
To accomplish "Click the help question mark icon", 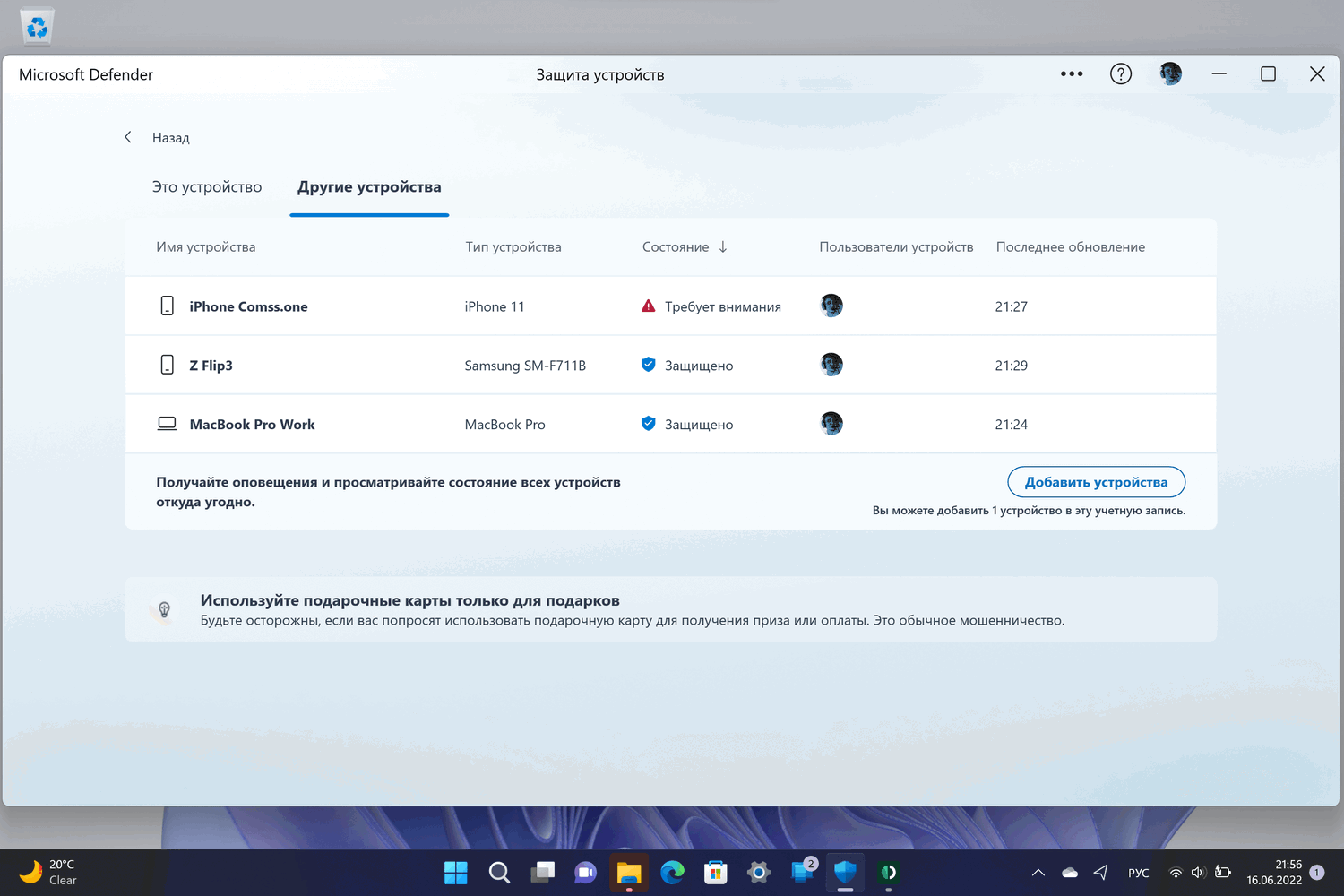I will click(x=1121, y=74).
